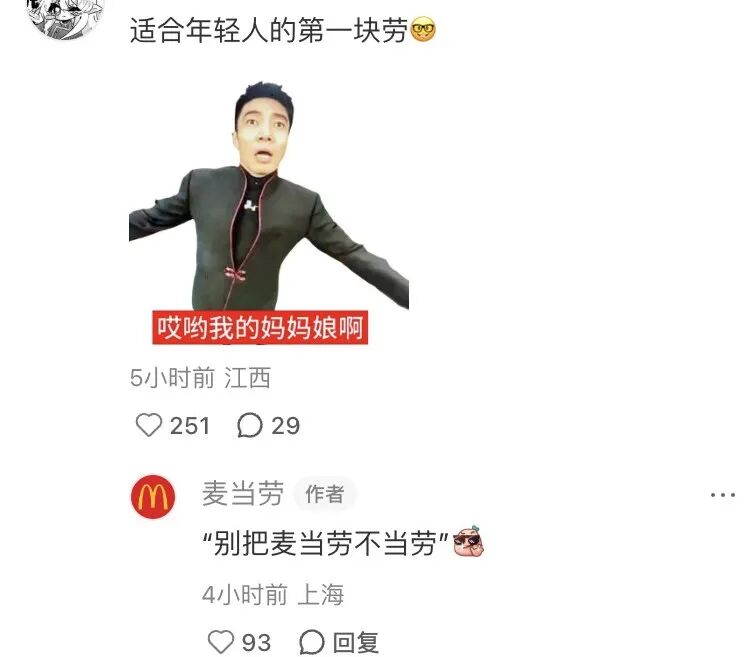
Task: Tap the 4小时前 上海 timestamp
Action: [x=273, y=594]
